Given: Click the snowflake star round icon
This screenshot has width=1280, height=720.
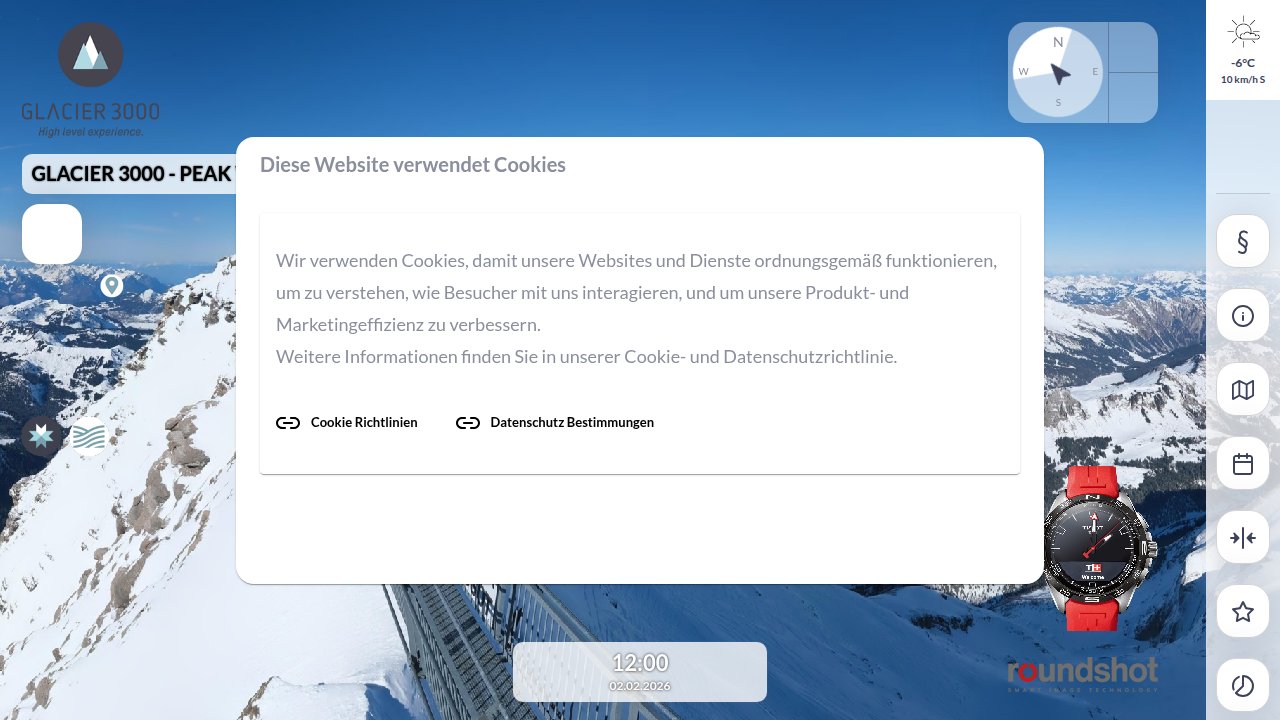Looking at the screenshot, I should [x=42, y=437].
